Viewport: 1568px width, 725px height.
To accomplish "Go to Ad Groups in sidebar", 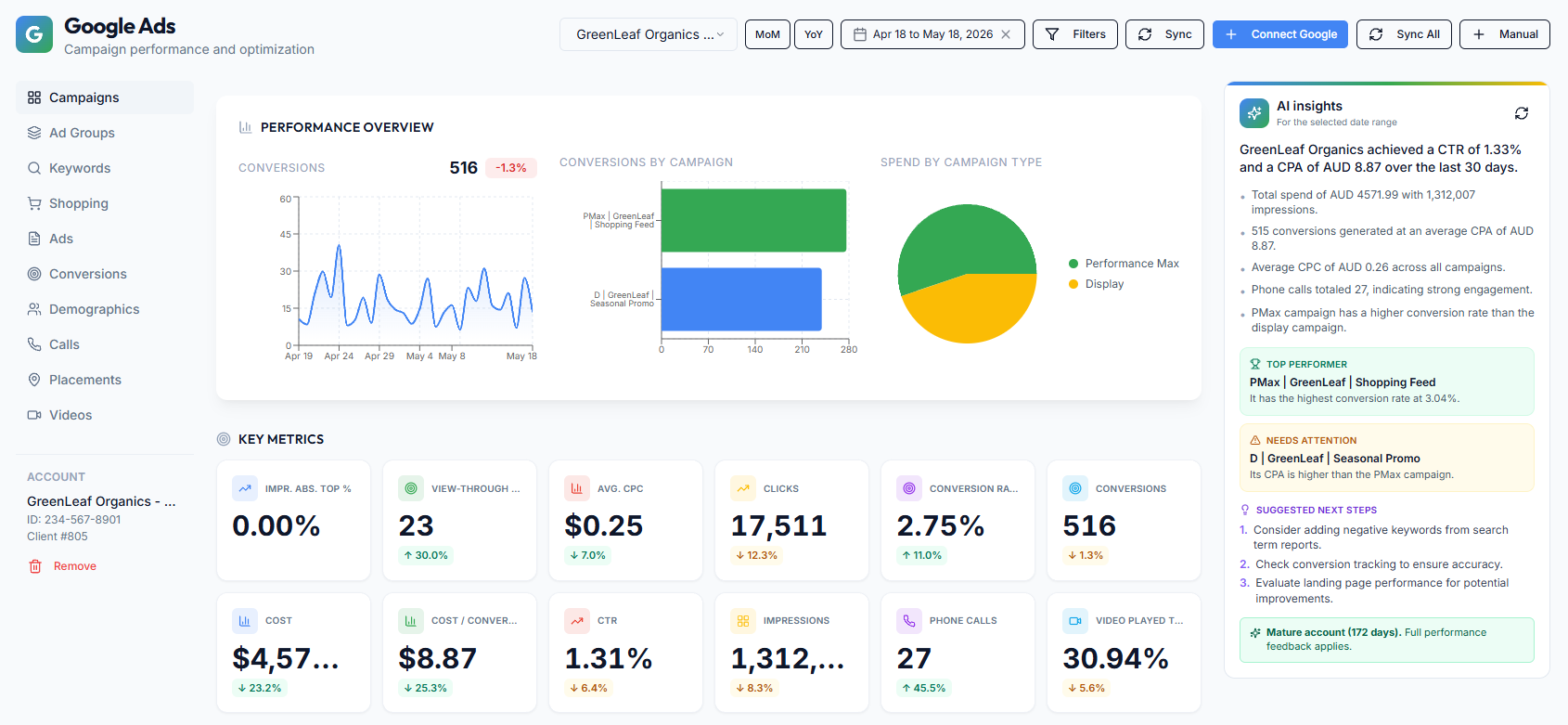I will (105, 133).
